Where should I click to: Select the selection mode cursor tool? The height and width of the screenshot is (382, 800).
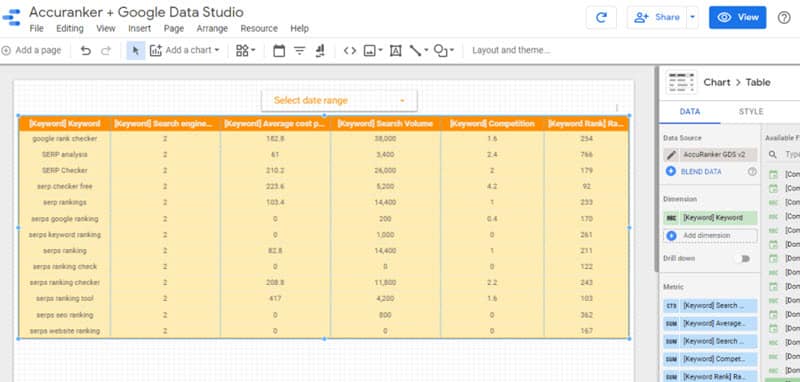[x=136, y=50]
